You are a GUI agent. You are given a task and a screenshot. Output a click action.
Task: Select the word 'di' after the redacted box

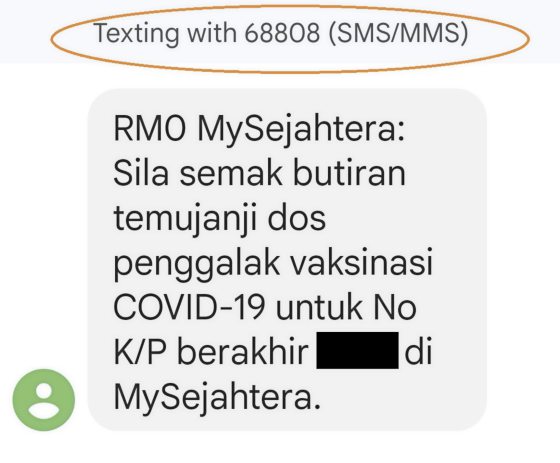(x=418, y=351)
